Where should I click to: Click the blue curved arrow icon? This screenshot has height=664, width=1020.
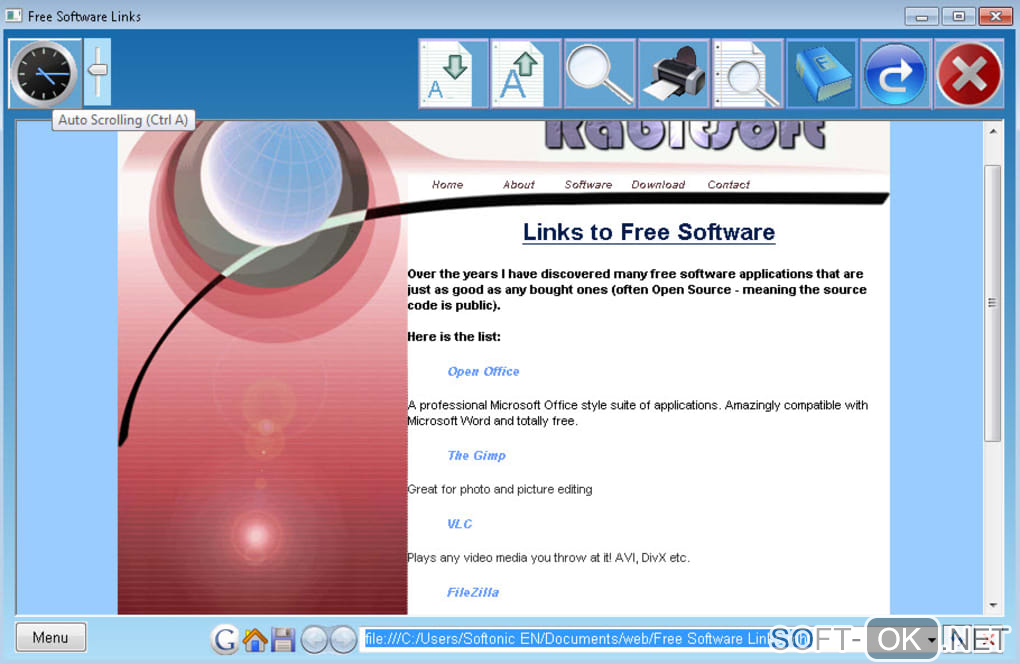(895, 73)
